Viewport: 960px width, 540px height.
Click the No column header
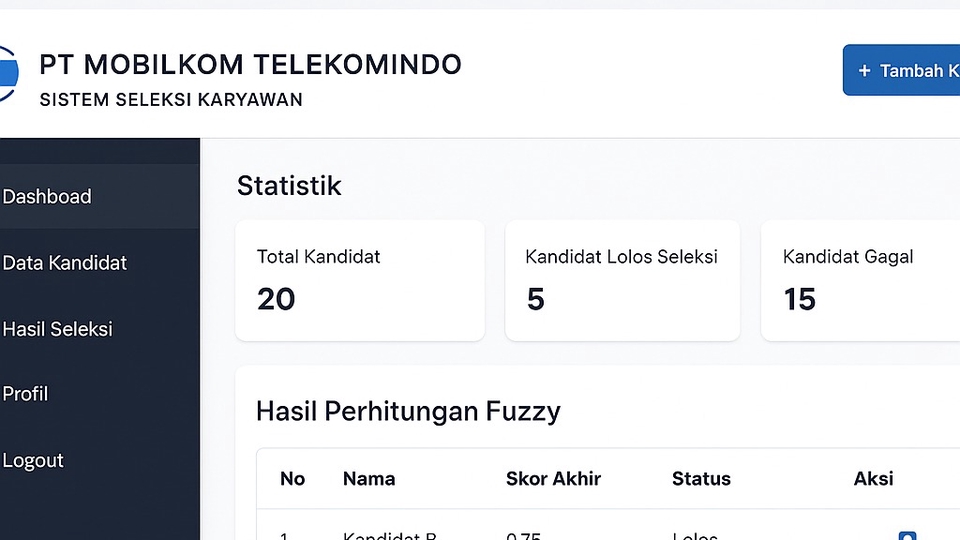293,479
